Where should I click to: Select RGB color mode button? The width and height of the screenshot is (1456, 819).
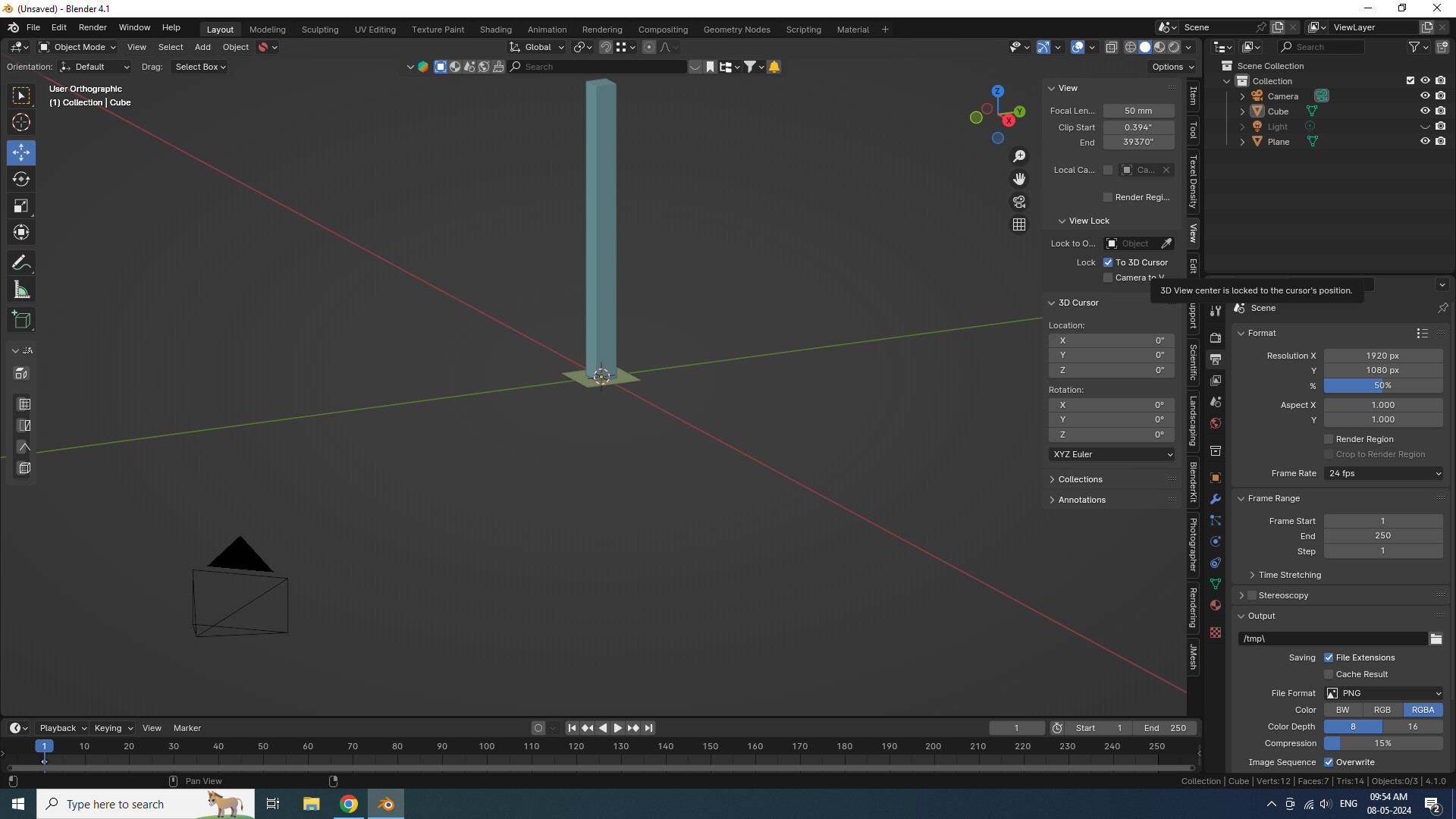(1382, 710)
